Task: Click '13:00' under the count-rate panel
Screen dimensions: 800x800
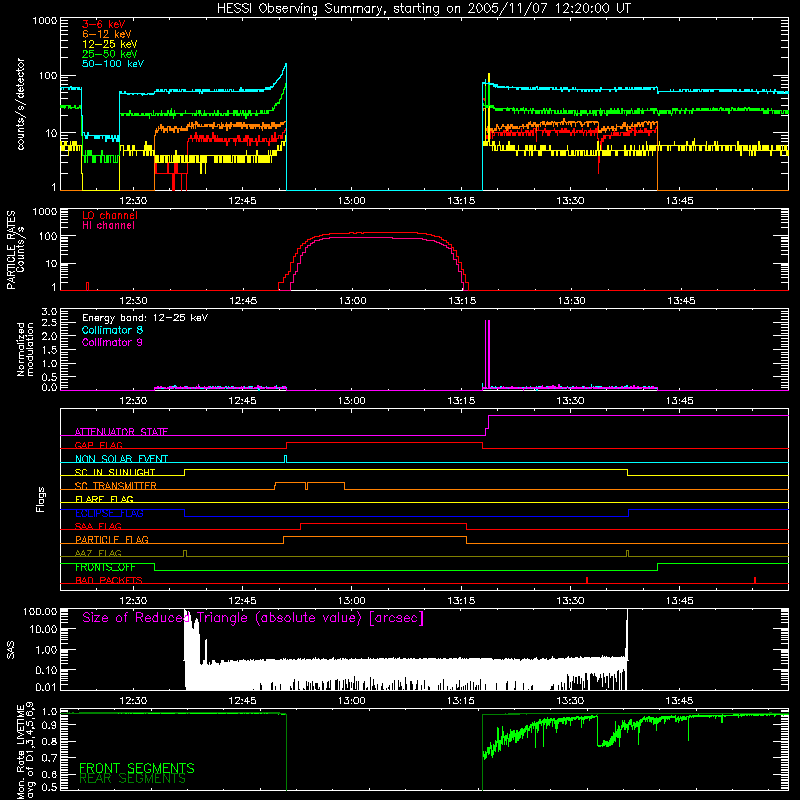Action: (352, 201)
